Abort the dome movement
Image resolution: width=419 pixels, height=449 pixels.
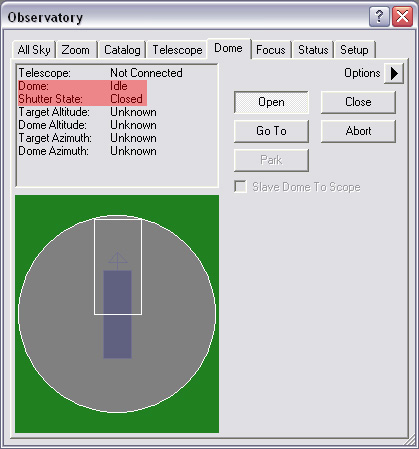tap(358, 131)
